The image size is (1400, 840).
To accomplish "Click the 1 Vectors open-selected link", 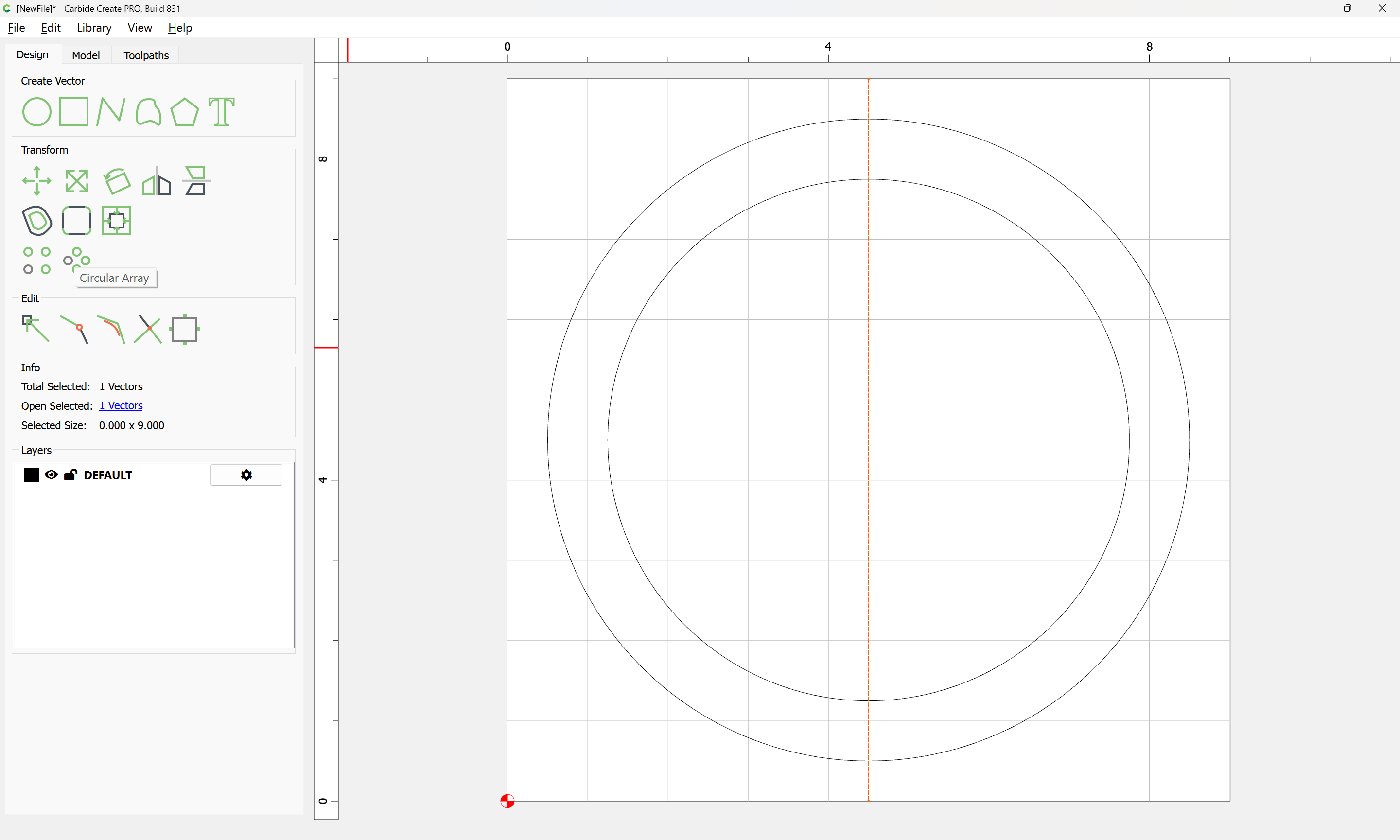I will [x=121, y=406].
